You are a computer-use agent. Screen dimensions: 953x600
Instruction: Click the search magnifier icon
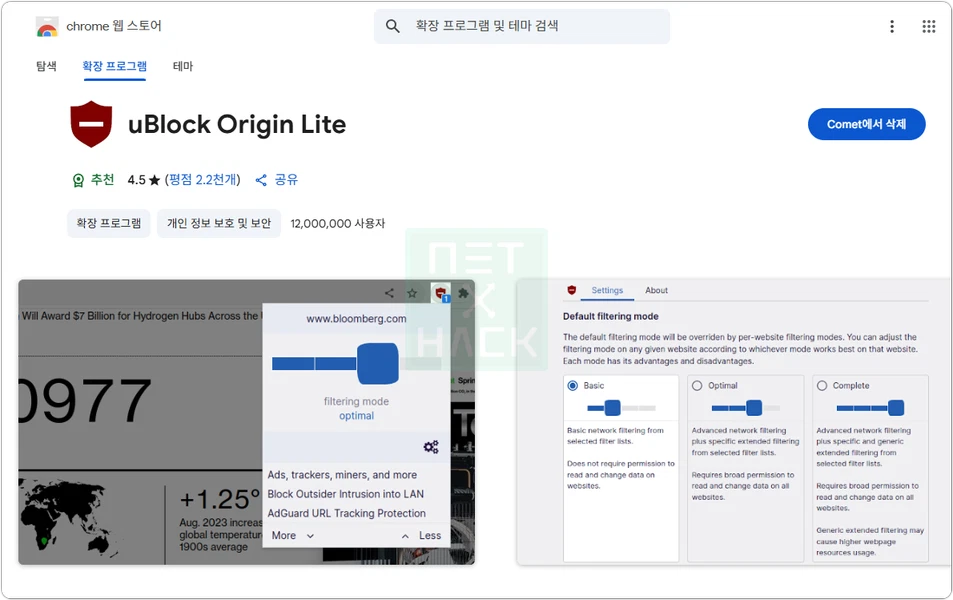pos(393,26)
